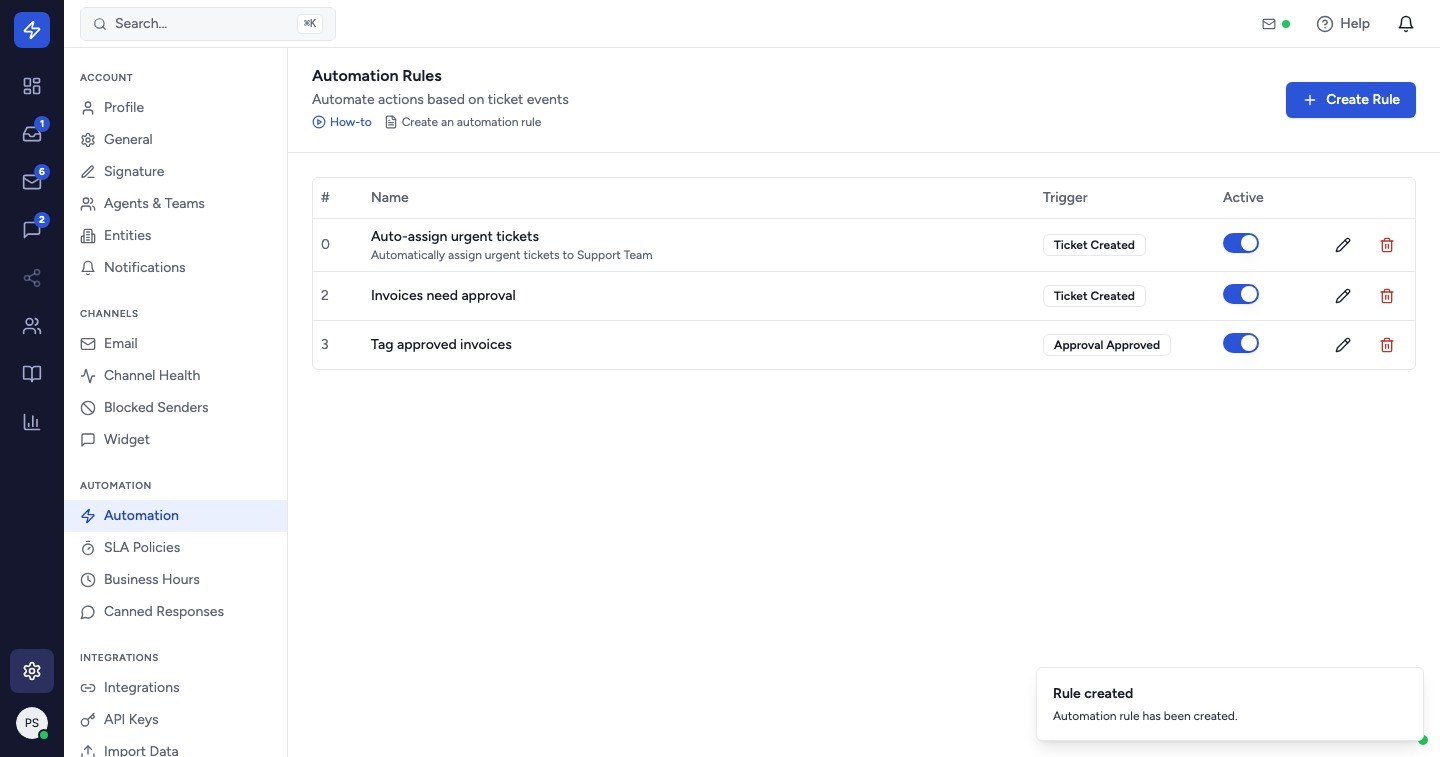Open Canned Responses settings

(176, 612)
